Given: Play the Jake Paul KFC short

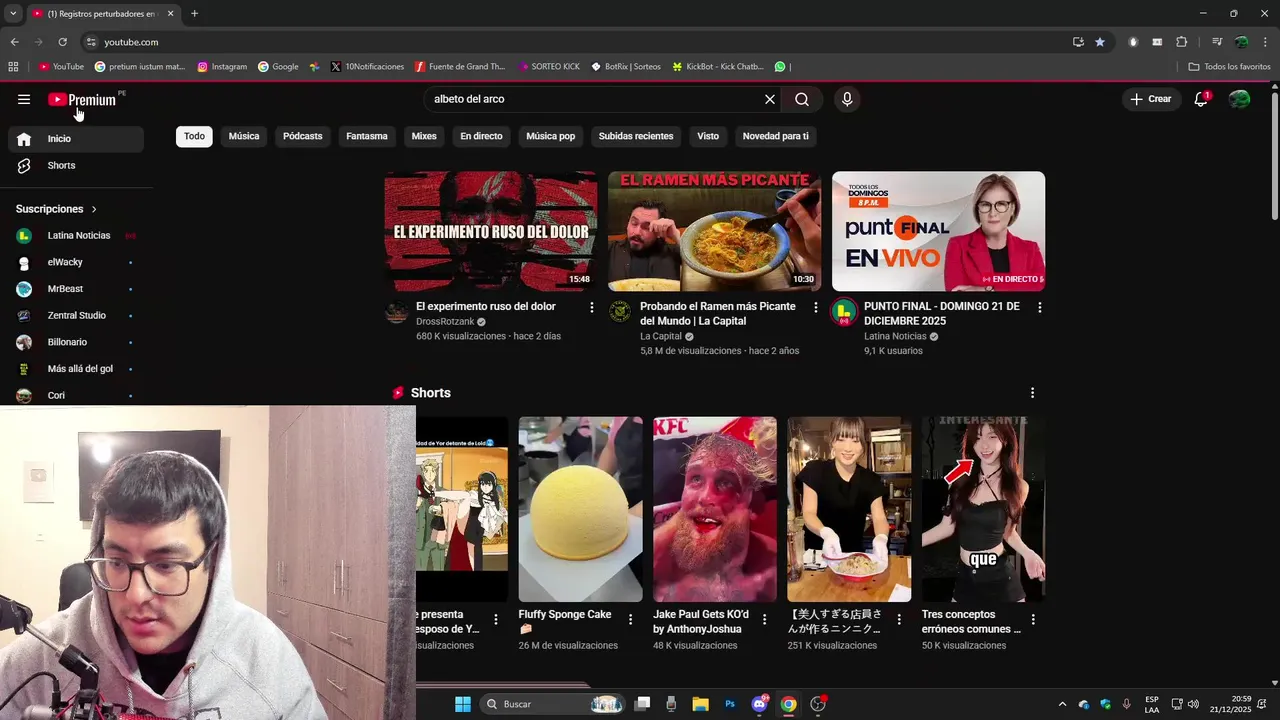Looking at the screenshot, I should (x=715, y=509).
